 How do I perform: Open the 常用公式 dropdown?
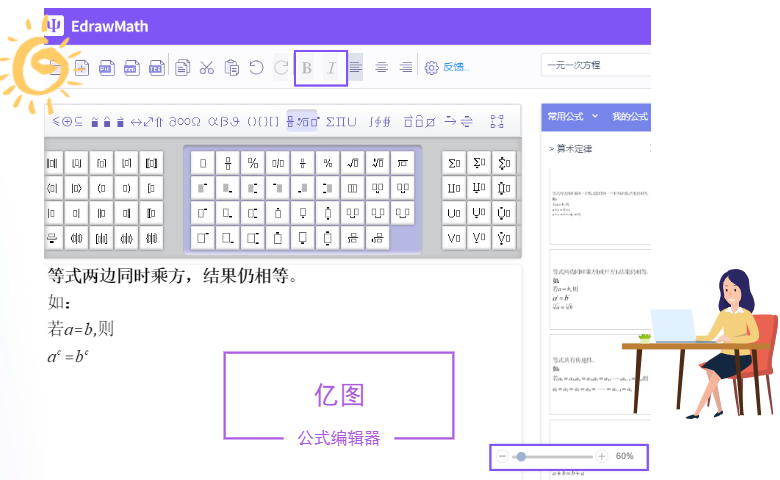point(573,116)
